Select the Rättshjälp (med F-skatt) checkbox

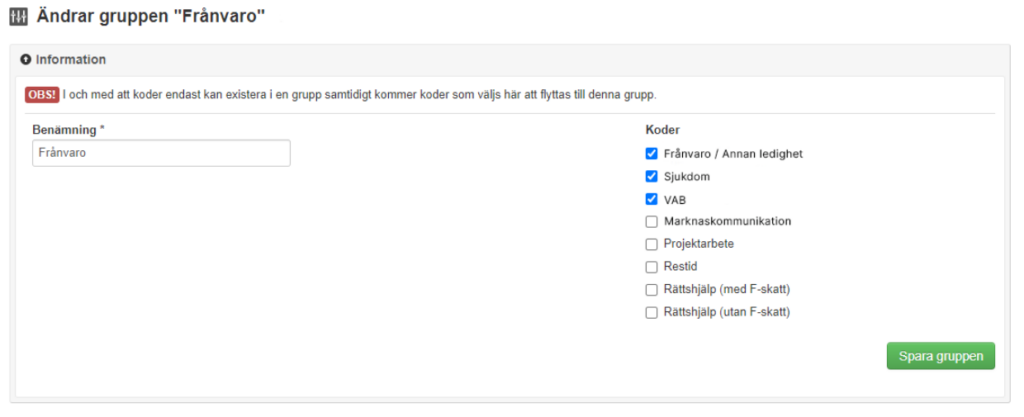pos(652,290)
